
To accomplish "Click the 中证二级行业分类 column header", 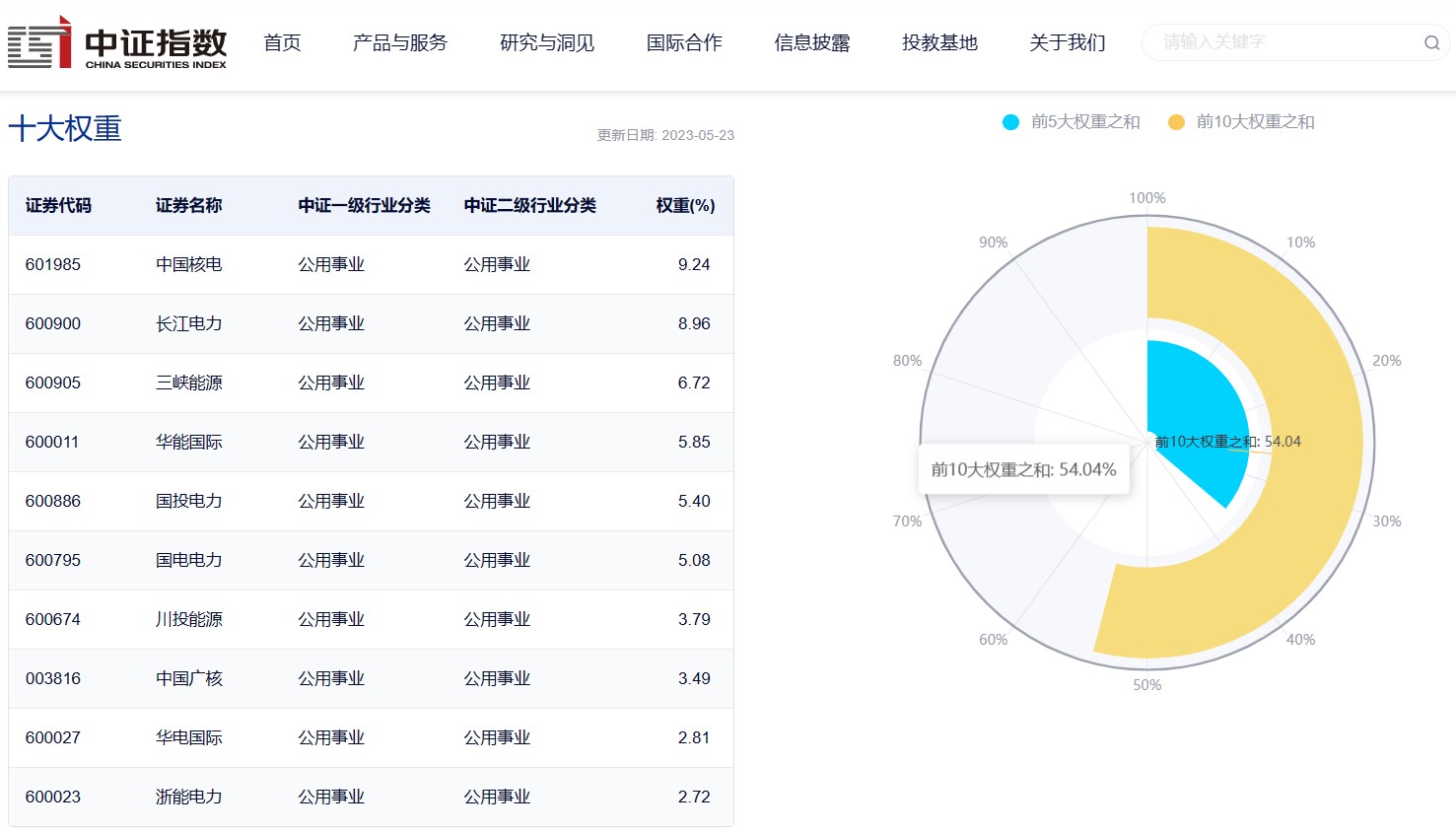I will pyautogui.click(x=530, y=205).
